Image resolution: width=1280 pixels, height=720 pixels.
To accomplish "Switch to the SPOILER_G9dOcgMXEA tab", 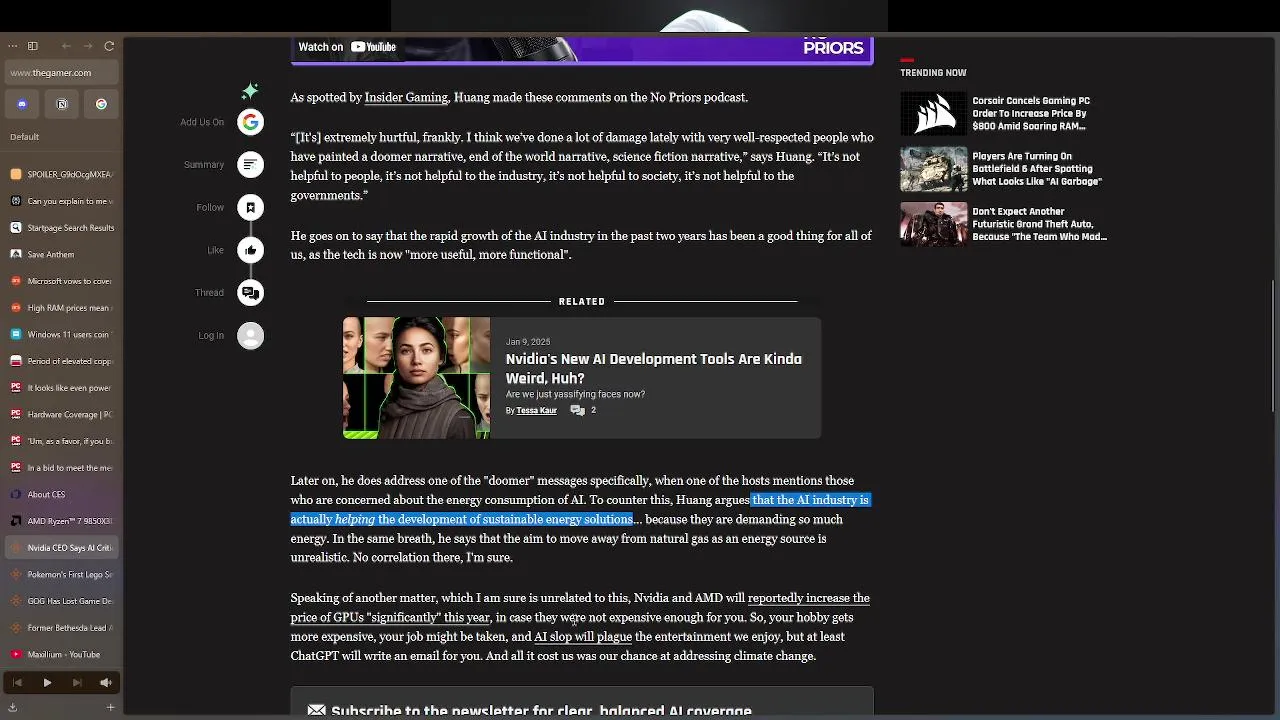I will 61,174.
